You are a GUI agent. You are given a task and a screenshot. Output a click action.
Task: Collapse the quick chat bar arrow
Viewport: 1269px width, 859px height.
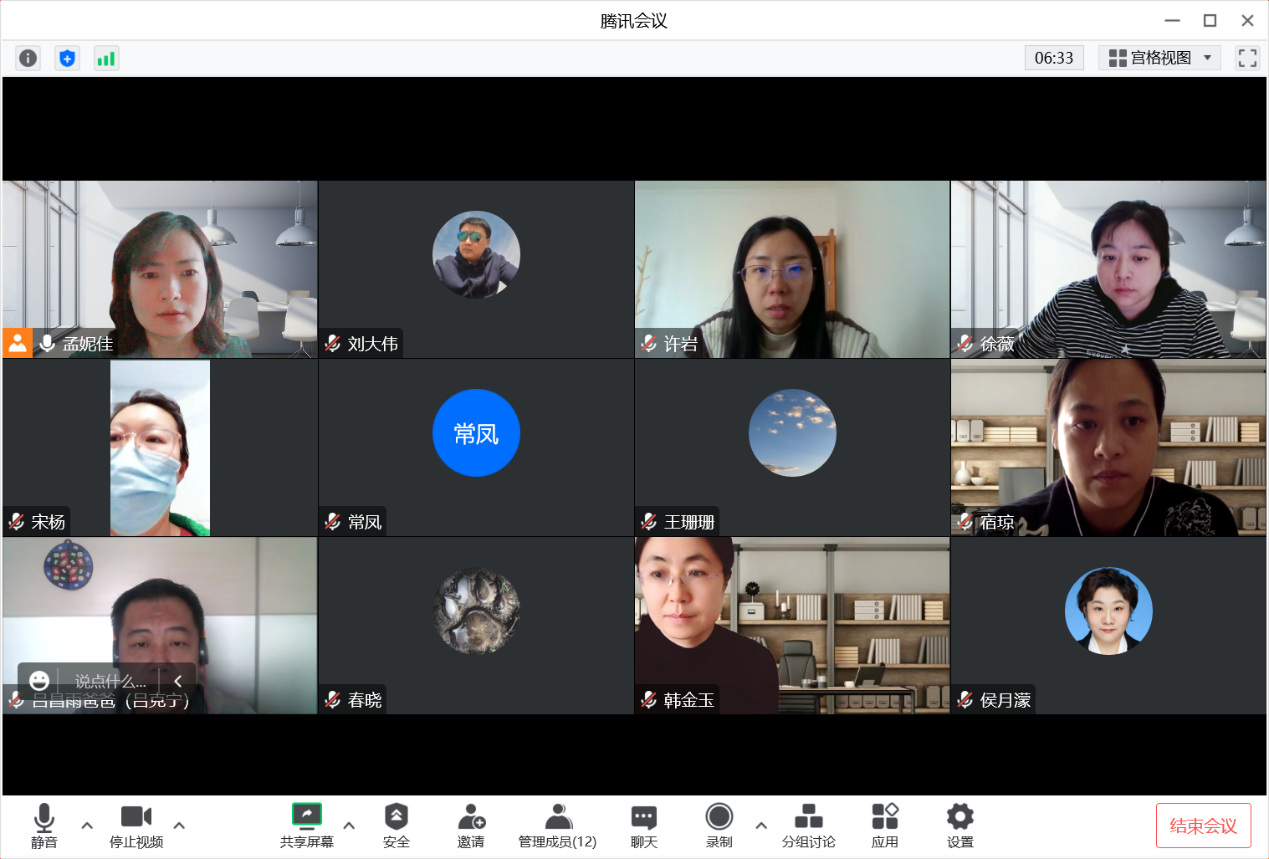[178, 681]
